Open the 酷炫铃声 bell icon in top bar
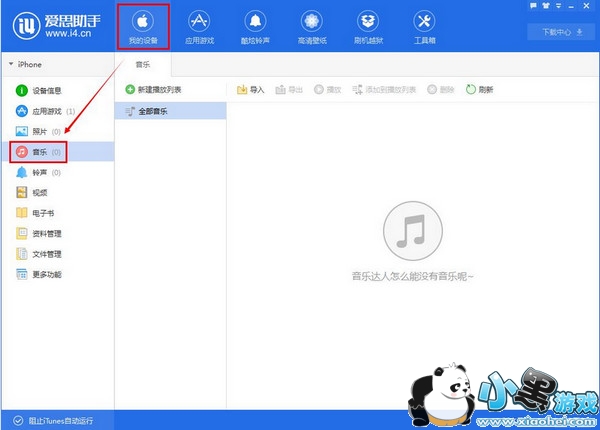 click(x=255, y=27)
